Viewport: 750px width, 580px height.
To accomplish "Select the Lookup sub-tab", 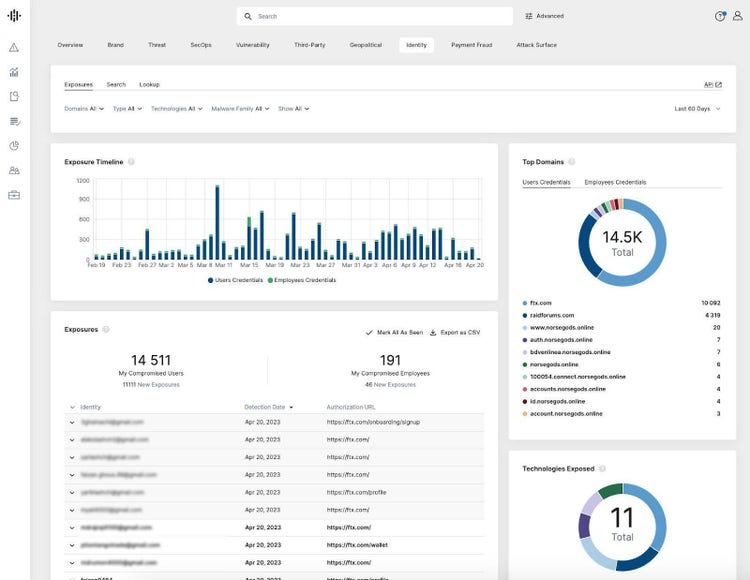I will point(149,85).
